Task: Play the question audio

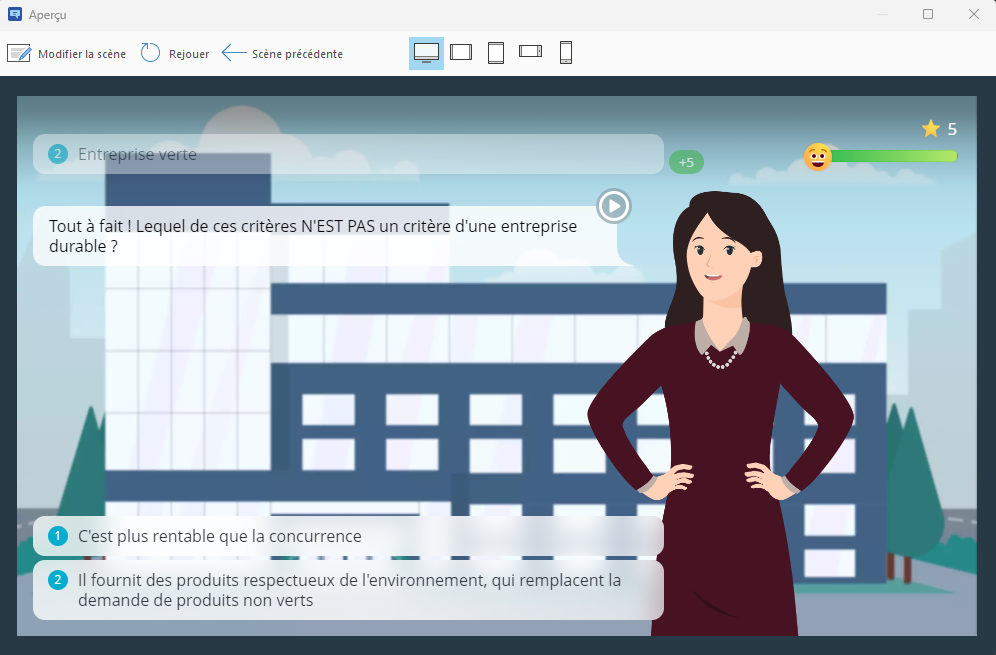Action: [613, 206]
